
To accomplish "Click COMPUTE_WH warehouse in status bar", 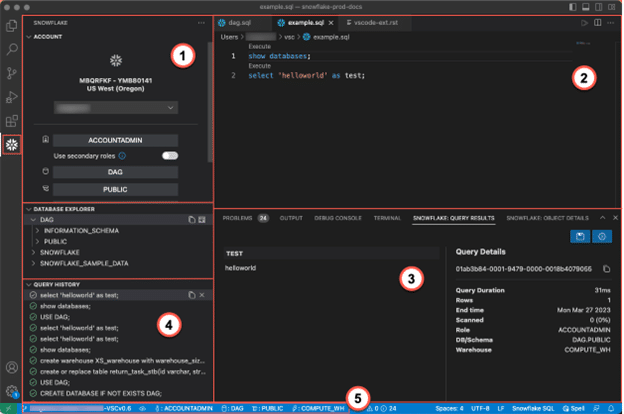I will 318,408.
